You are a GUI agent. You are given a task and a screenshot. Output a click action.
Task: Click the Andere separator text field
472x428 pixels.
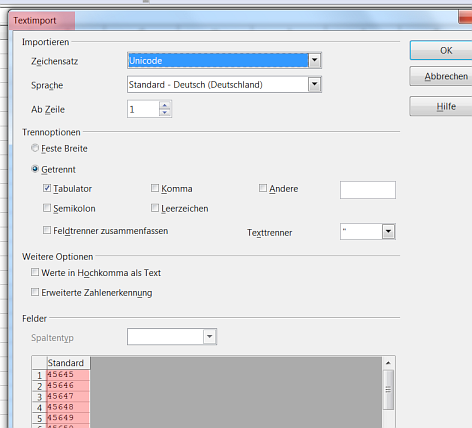368,190
